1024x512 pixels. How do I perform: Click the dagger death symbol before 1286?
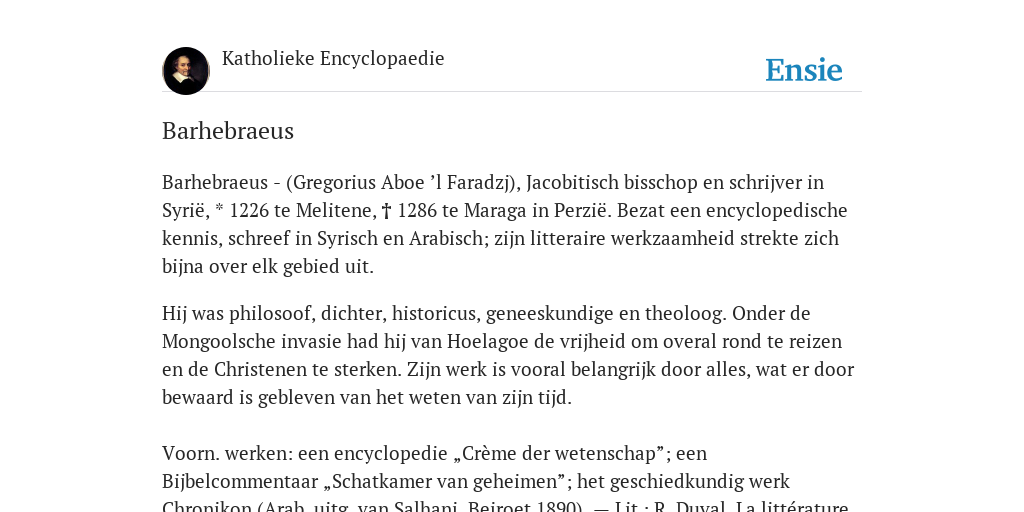[x=386, y=211]
